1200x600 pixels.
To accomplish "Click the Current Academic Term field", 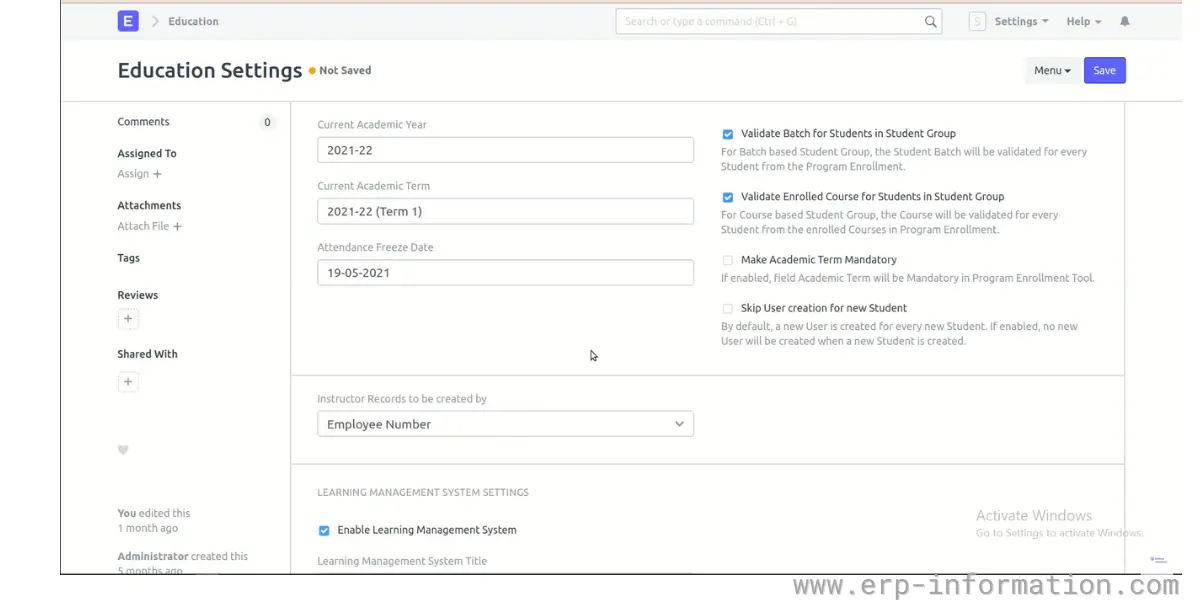I will pos(505,211).
